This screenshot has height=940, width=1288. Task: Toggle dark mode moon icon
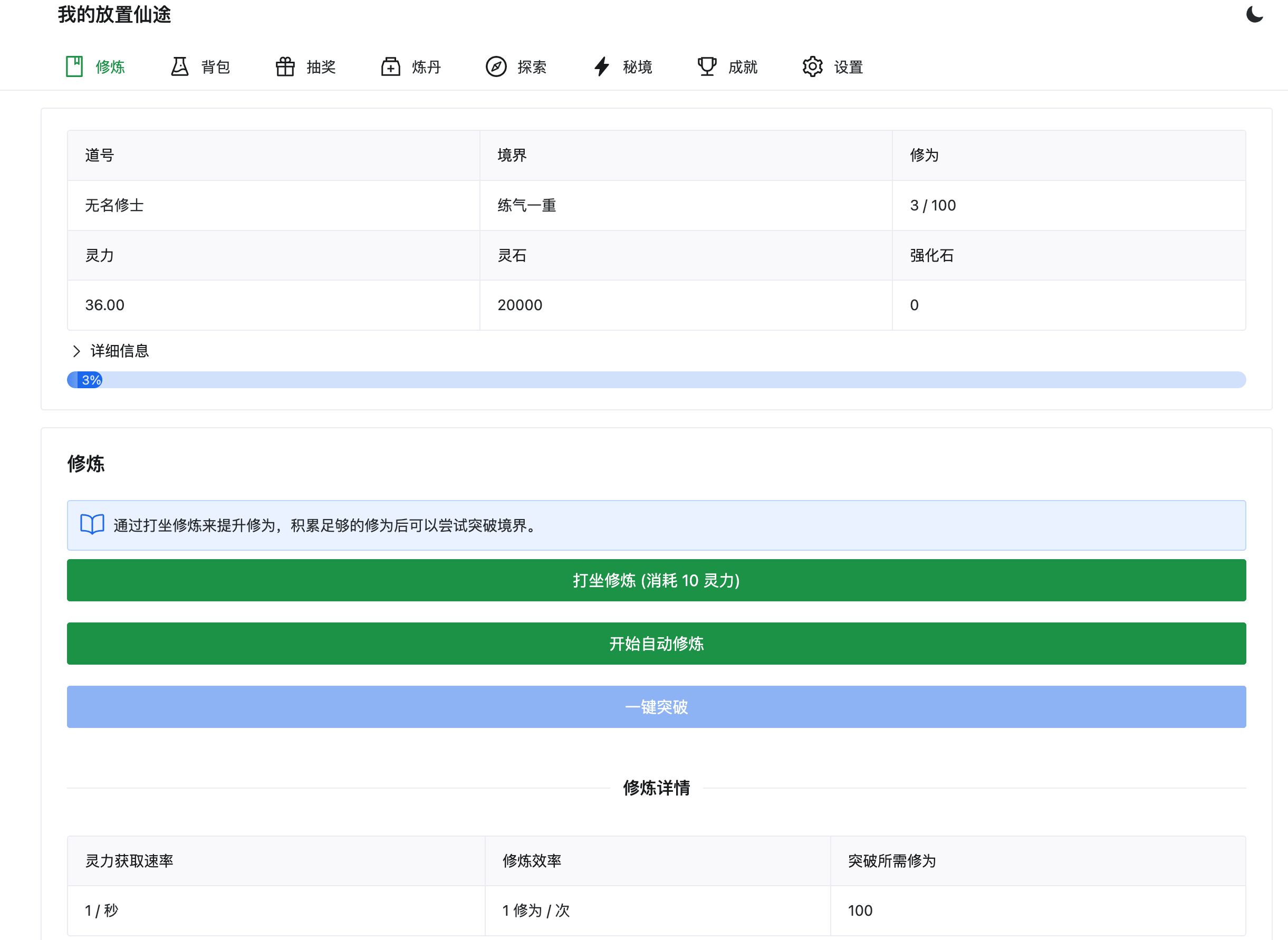1254,14
